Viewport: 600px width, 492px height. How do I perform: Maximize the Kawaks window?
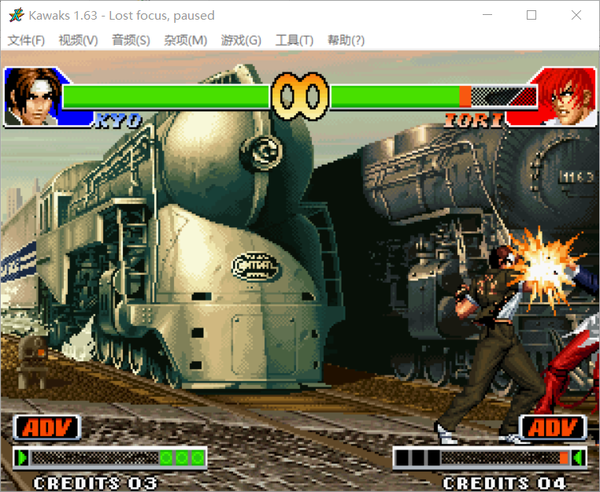(531, 15)
